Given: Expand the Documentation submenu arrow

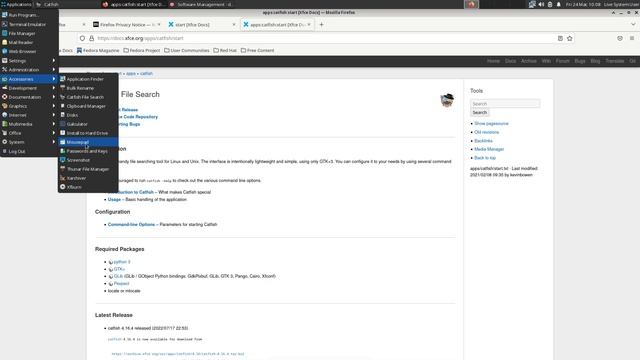Looking at the screenshot, I should [54, 97].
